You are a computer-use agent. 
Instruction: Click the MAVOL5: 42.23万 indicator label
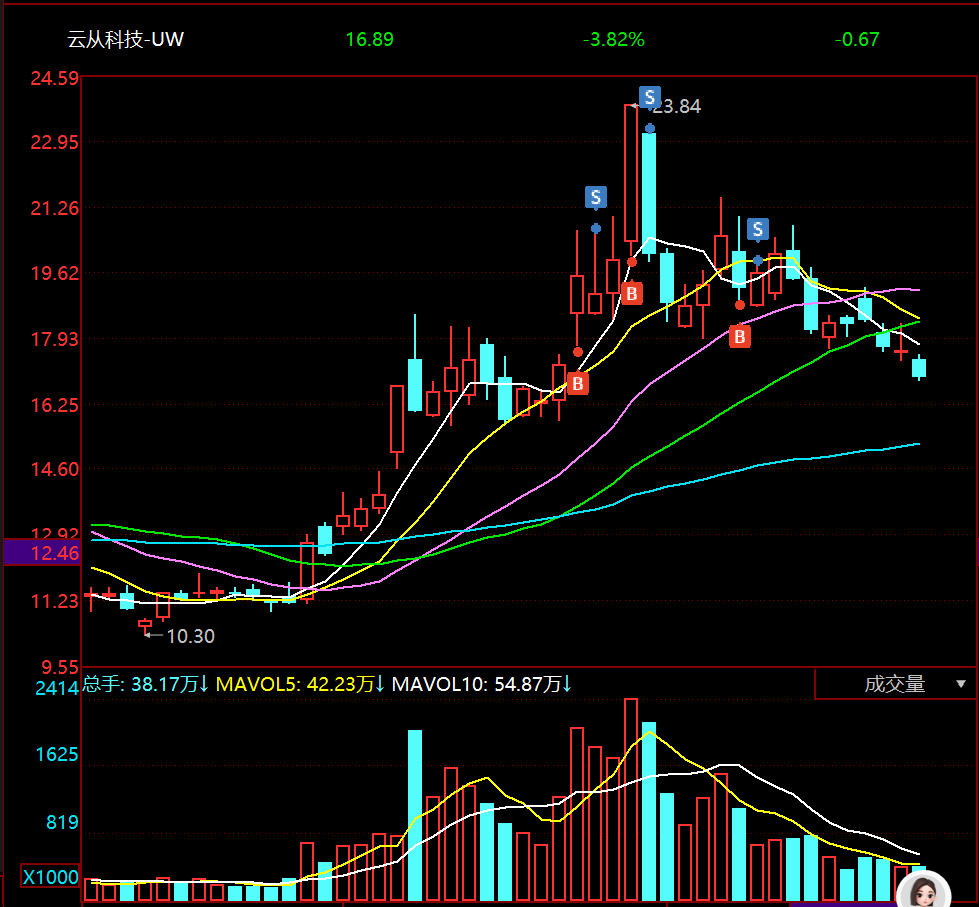click(x=300, y=684)
